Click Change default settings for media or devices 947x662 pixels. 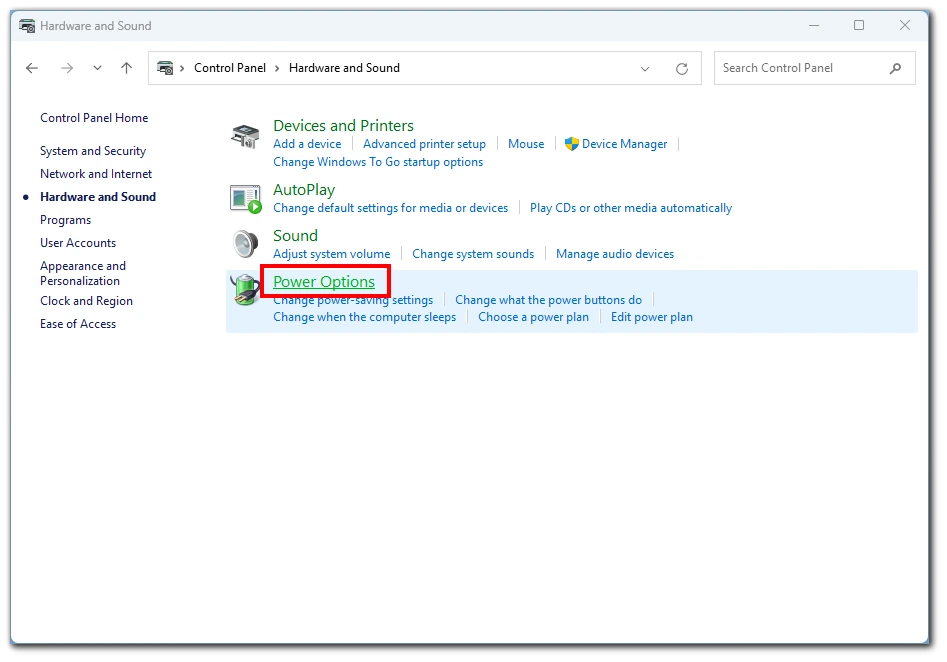pos(391,208)
